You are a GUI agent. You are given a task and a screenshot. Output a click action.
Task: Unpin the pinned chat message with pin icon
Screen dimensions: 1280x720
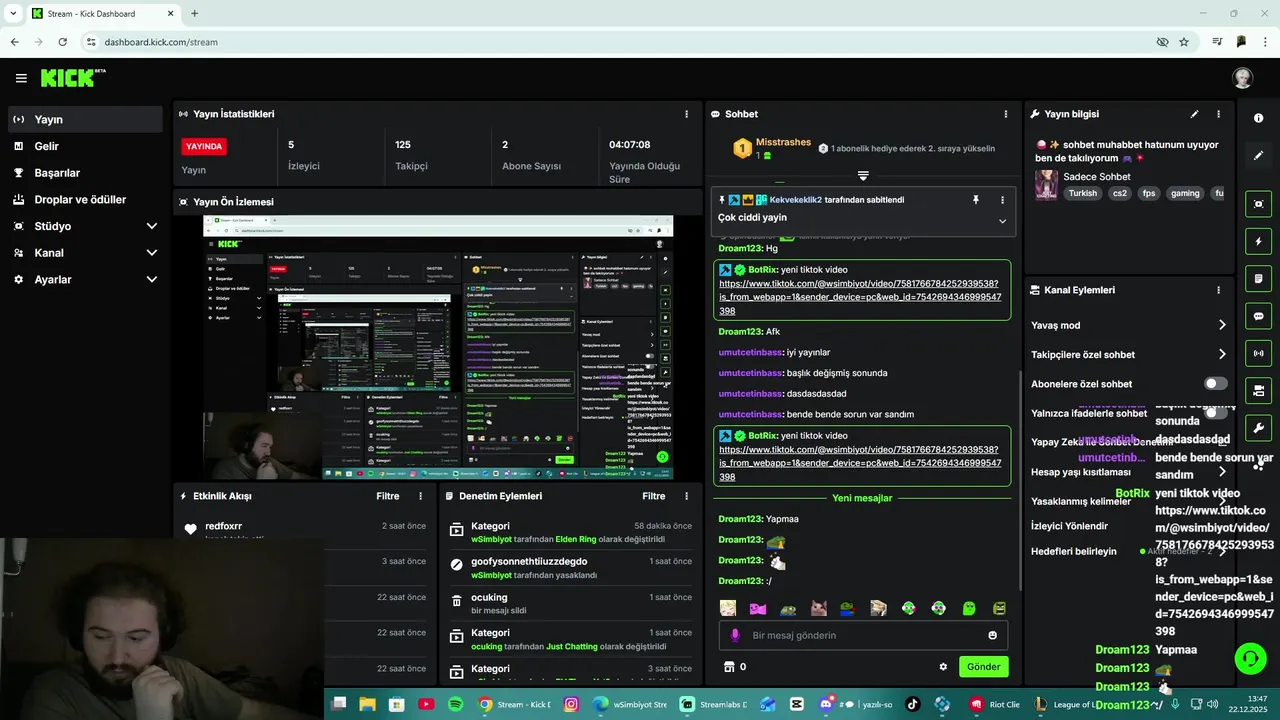pyautogui.click(x=976, y=200)
